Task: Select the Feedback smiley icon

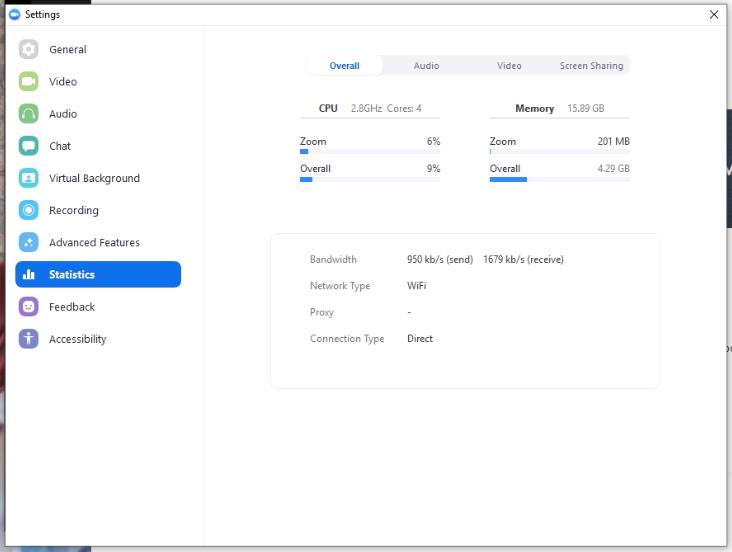Action: coord(28,307)
